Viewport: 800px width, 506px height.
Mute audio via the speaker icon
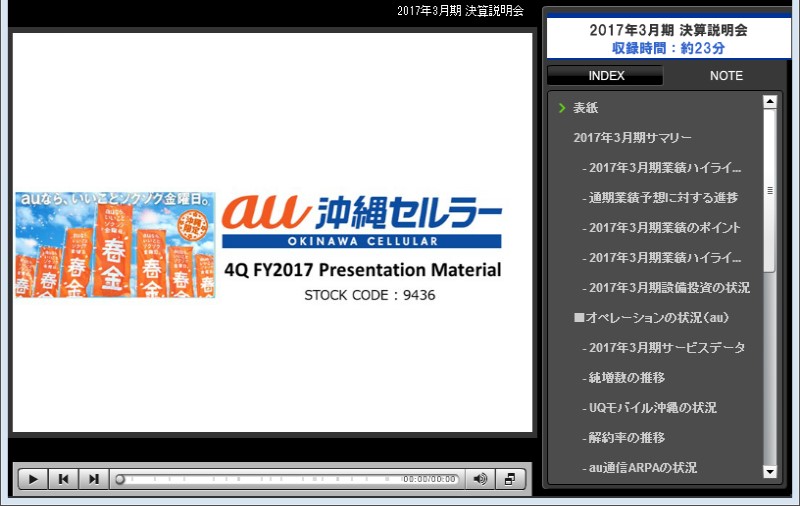coord(480,479)
